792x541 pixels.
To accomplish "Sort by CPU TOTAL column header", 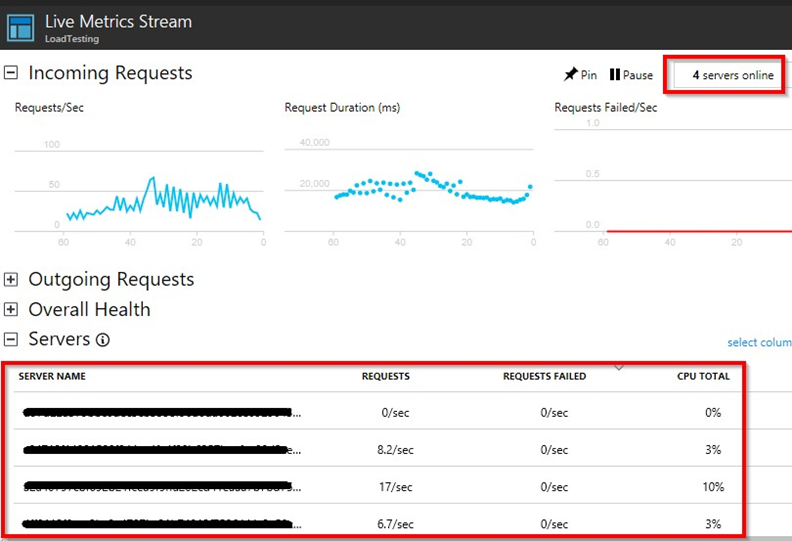I will 703,377.
